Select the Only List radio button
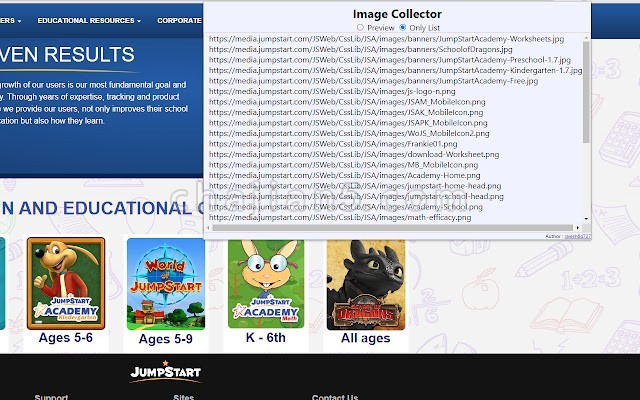Viewport: 640px width, 400px height. (x=403, y=27)
